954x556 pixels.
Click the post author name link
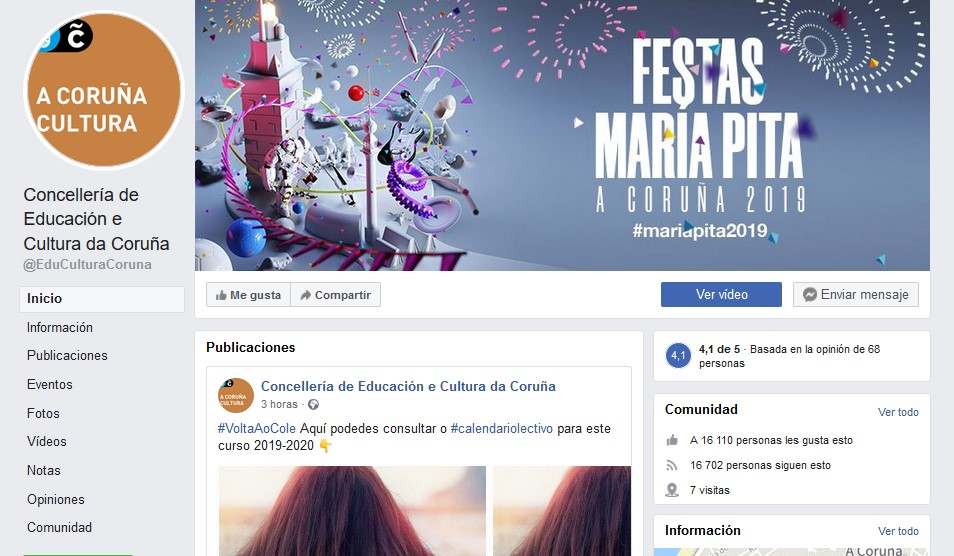408,386
